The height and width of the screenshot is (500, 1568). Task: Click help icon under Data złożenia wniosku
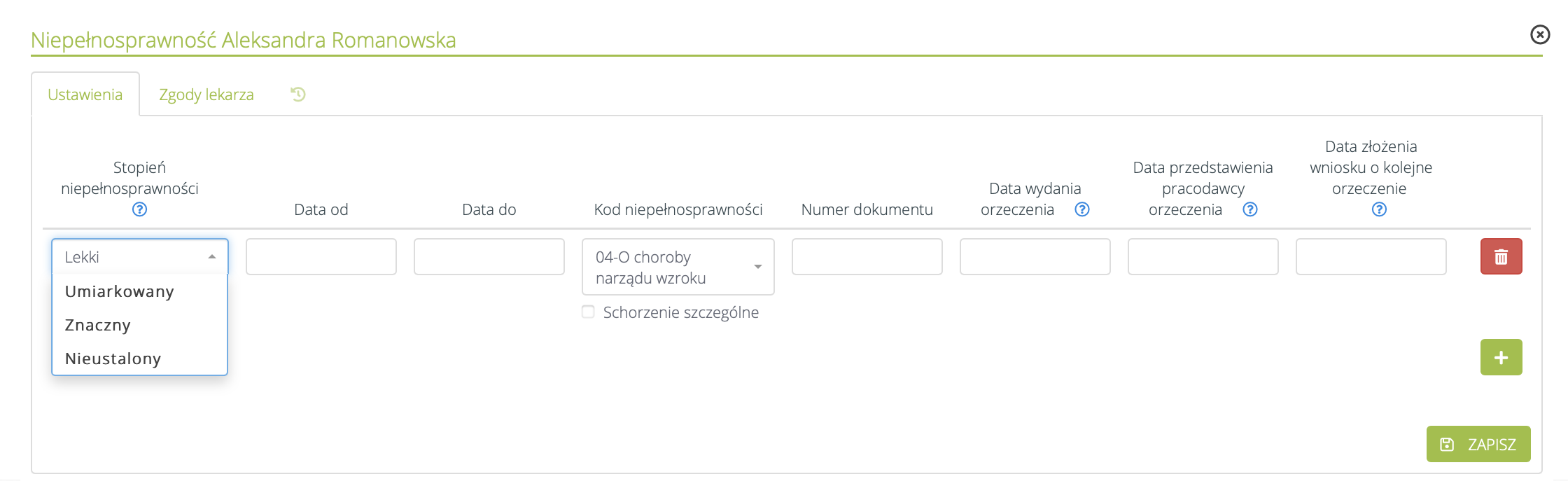pos(1378,209)
